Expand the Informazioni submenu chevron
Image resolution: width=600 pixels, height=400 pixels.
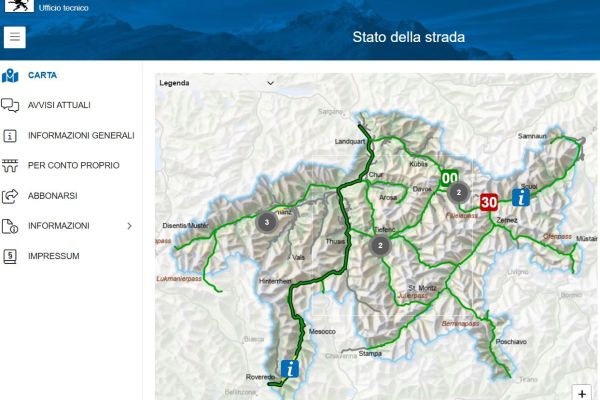pos(129,226)
